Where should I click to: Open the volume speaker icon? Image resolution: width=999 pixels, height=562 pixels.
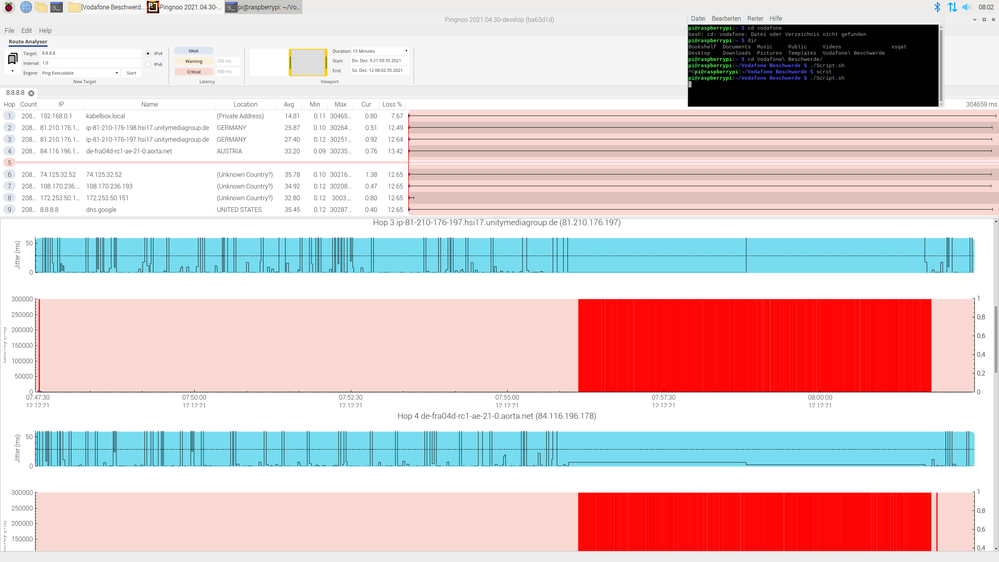(966, 7)
